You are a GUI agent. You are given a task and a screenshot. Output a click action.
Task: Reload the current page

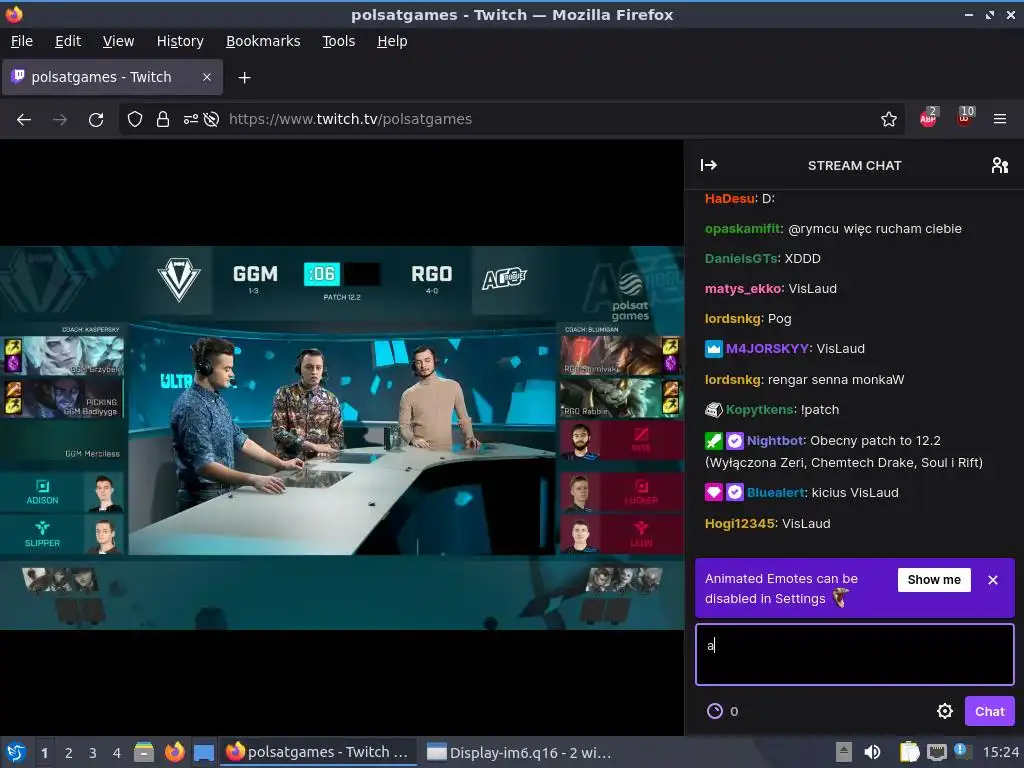point(96,120)
